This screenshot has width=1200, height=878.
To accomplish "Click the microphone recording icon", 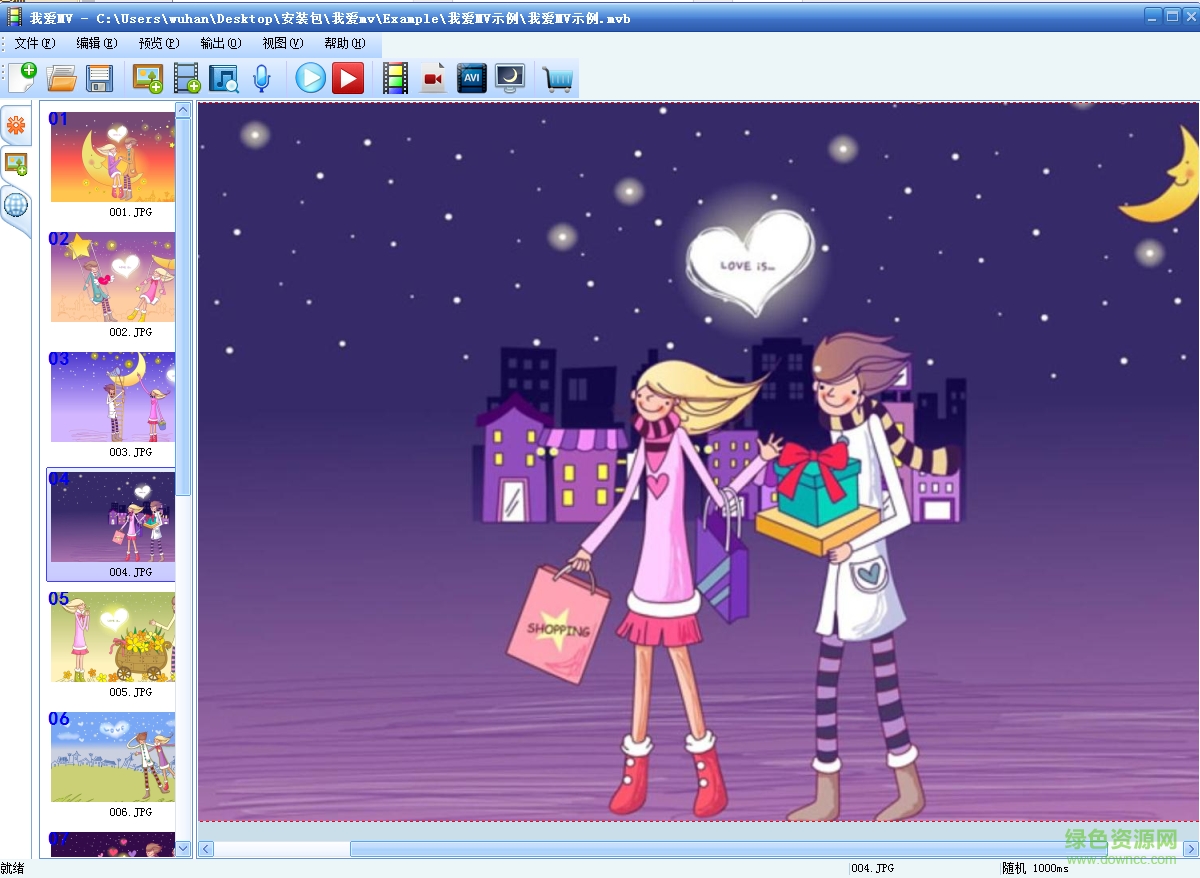I will tap(262, 78).
